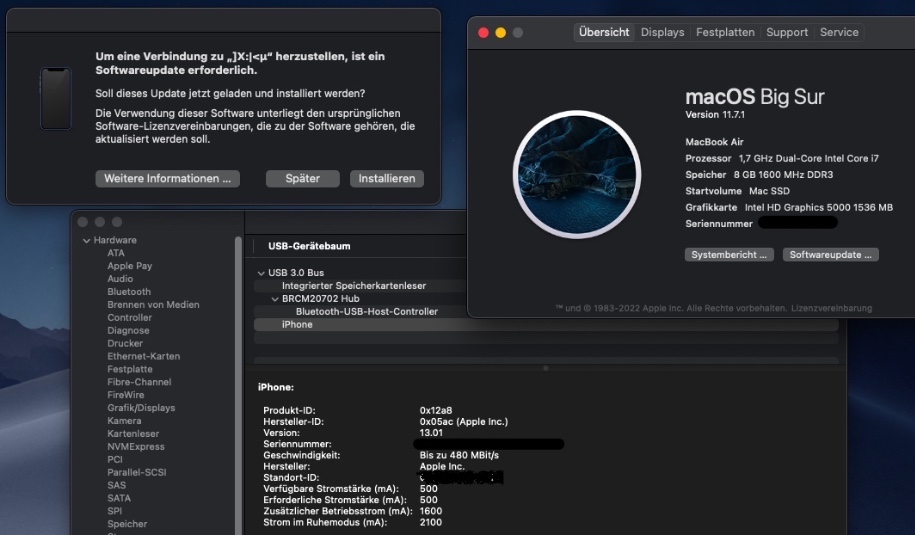Close the About This Mac window
915x535 pixels.
[x=483, y=33]
